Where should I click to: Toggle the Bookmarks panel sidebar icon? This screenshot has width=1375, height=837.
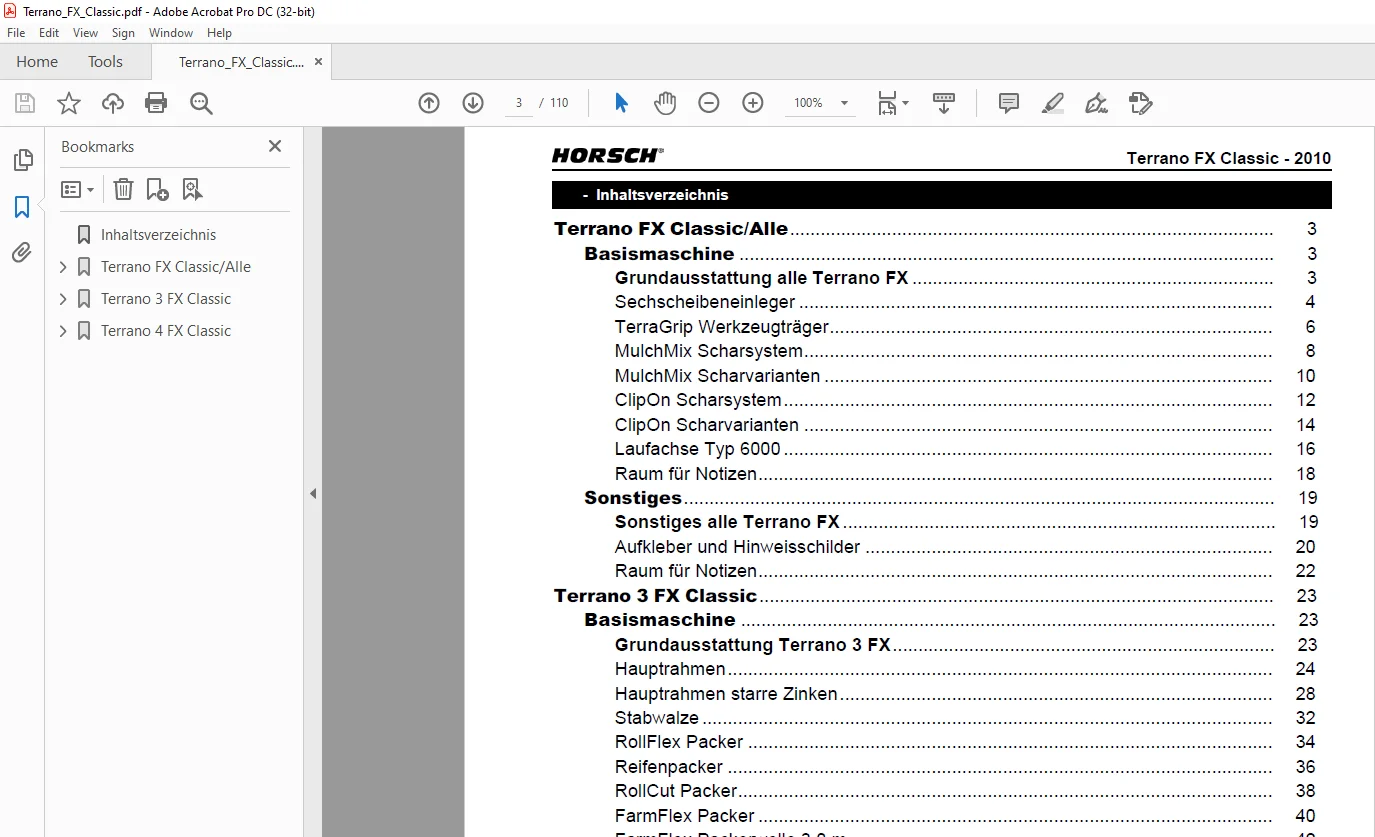click(22, 207)
